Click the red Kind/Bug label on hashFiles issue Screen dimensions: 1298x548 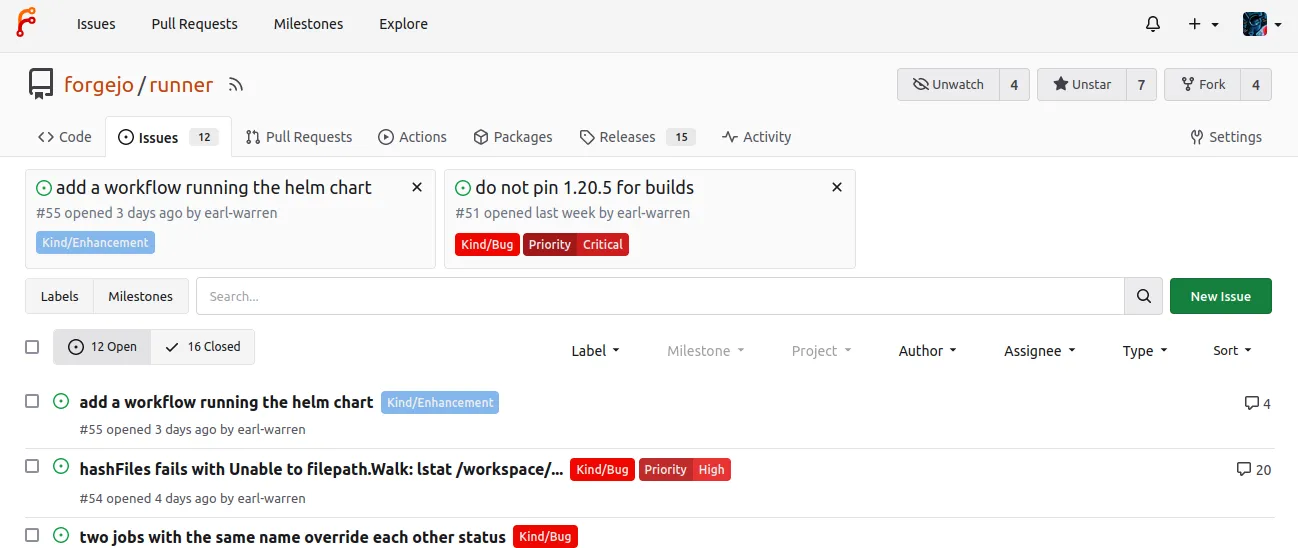602,469
